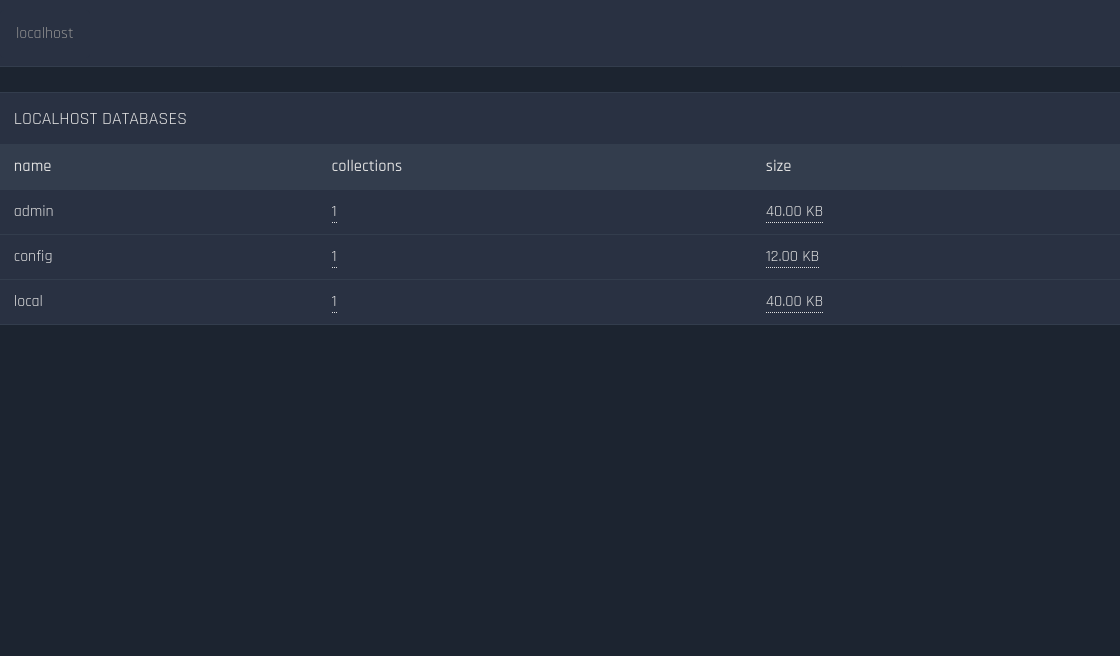Click blank space right of LOCALHOST DATABASES title
This screenshot has width=1120, height=656.
pyautogui.click(x=653, y=119)
